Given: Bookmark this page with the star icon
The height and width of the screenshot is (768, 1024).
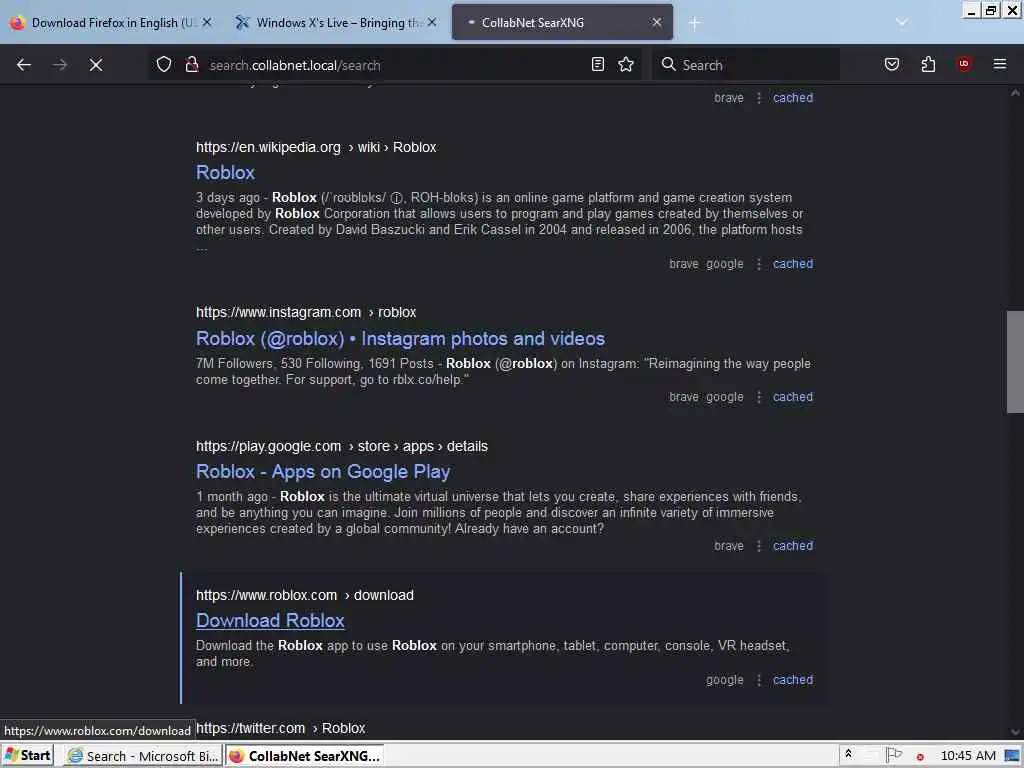Looking at the screenshot, I should [626, 65].
